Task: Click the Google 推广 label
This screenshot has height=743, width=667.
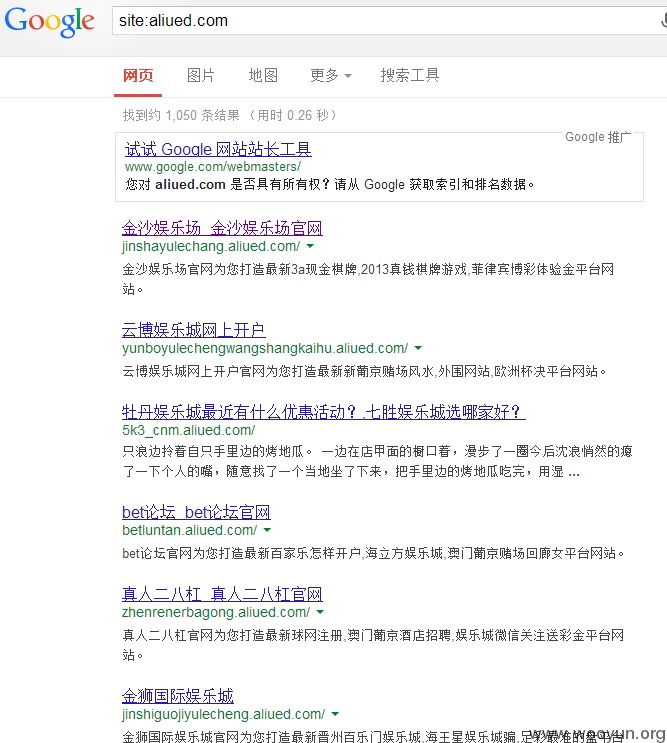Action: coord(598,137)
